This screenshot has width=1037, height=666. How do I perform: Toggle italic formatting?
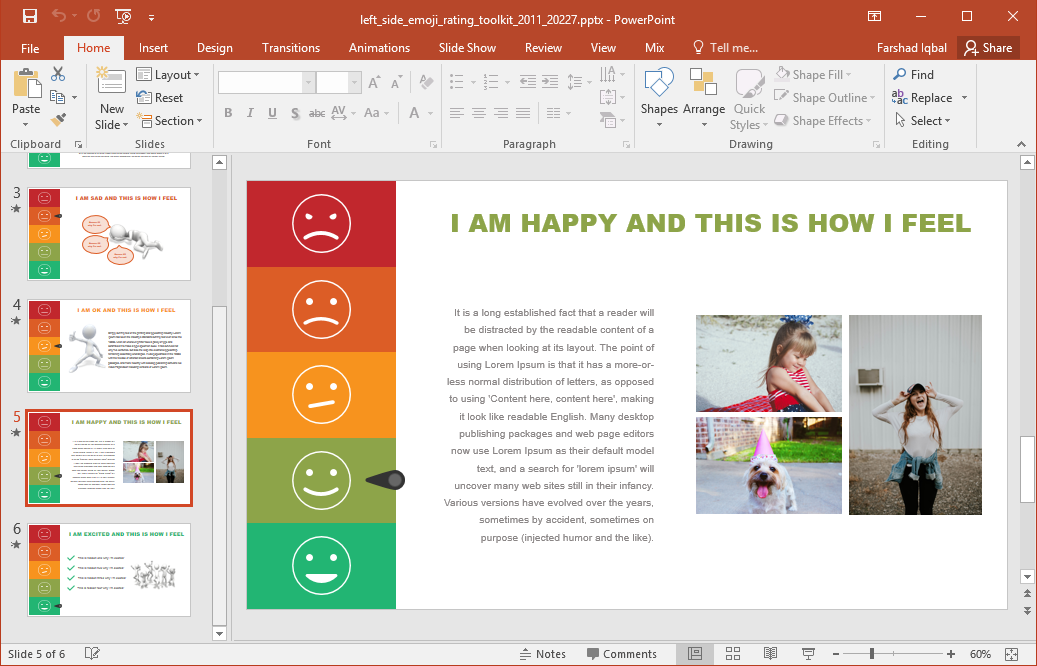[x=250, y=113]
